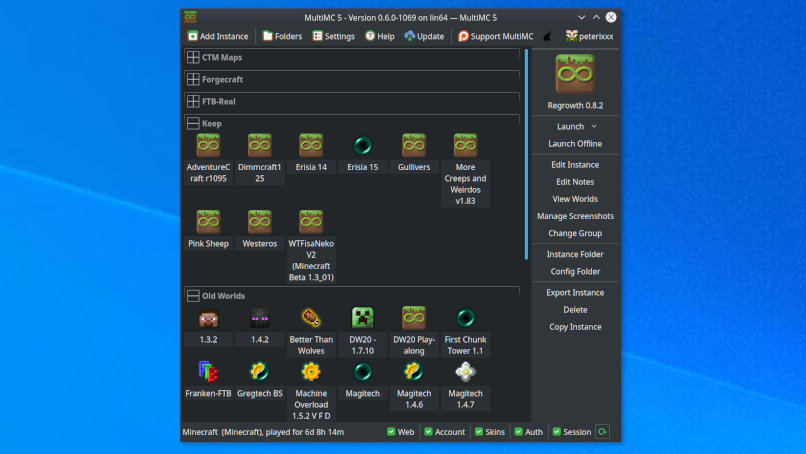Click the Web status checkmark
806x454 pixels.
(391, 431)
